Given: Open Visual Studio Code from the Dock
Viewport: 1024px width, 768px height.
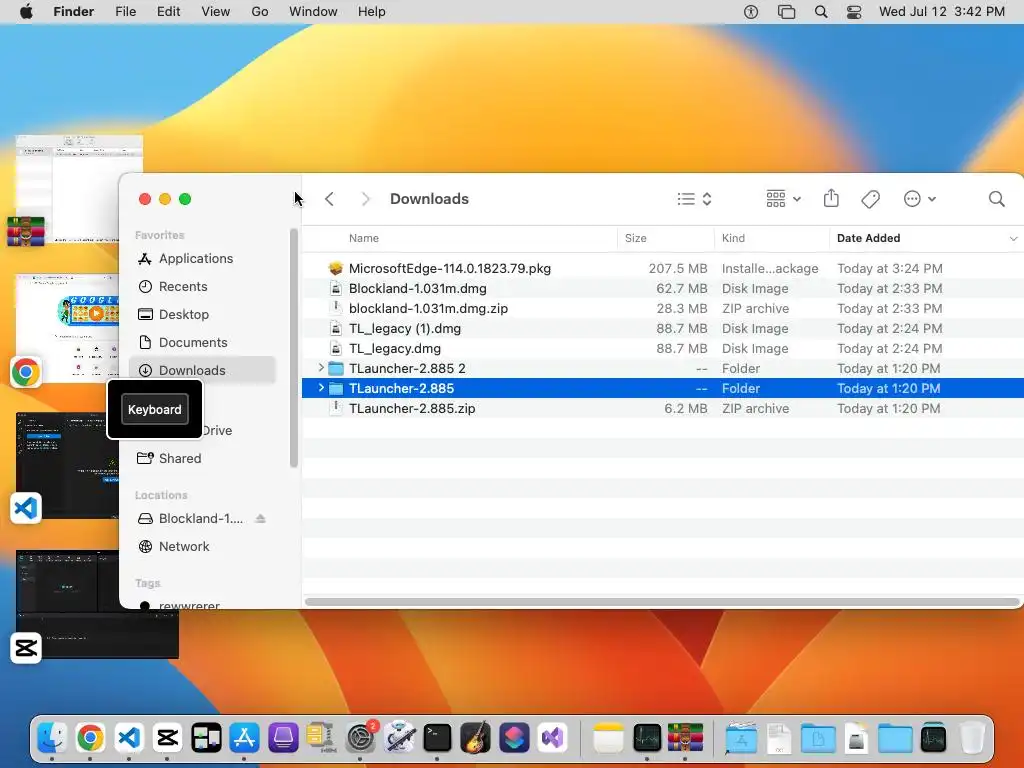Looking at the screenshot, I should (x=129, y=737).
